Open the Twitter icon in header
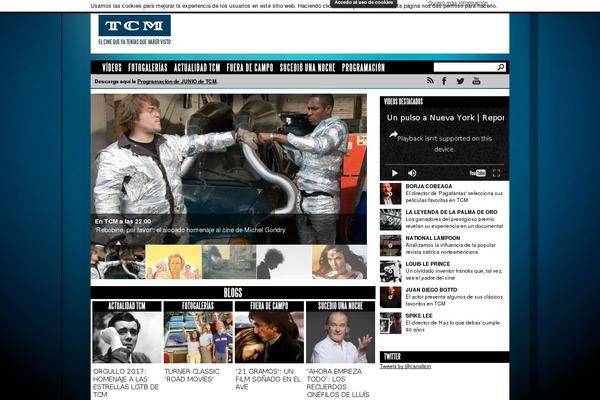This screenshot has height=400, width=600. pyautogui.click(x=461, y=81)
